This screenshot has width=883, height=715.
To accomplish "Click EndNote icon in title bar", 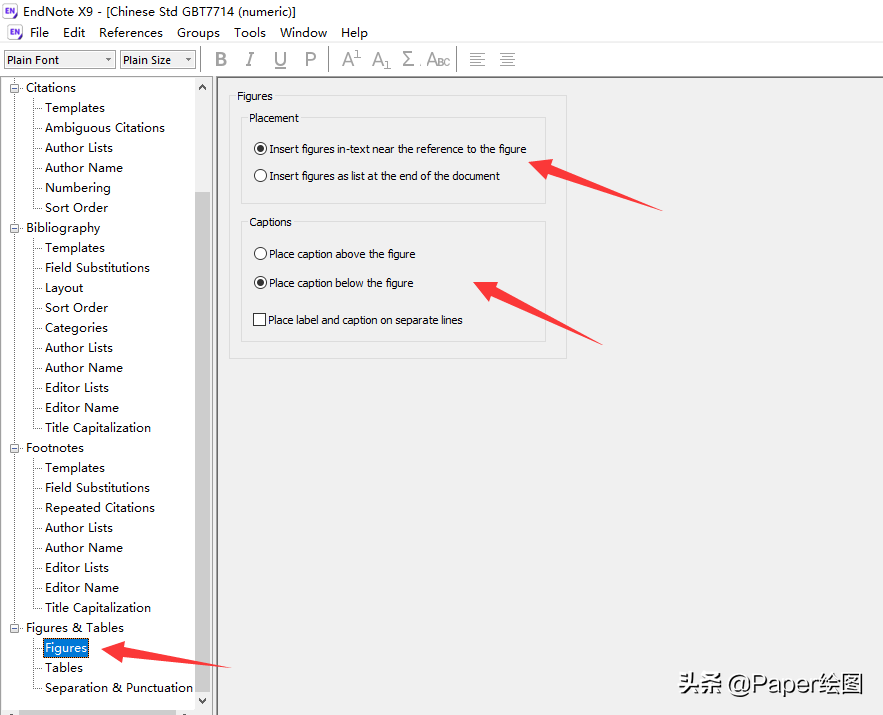I will [x=10, y=11].
